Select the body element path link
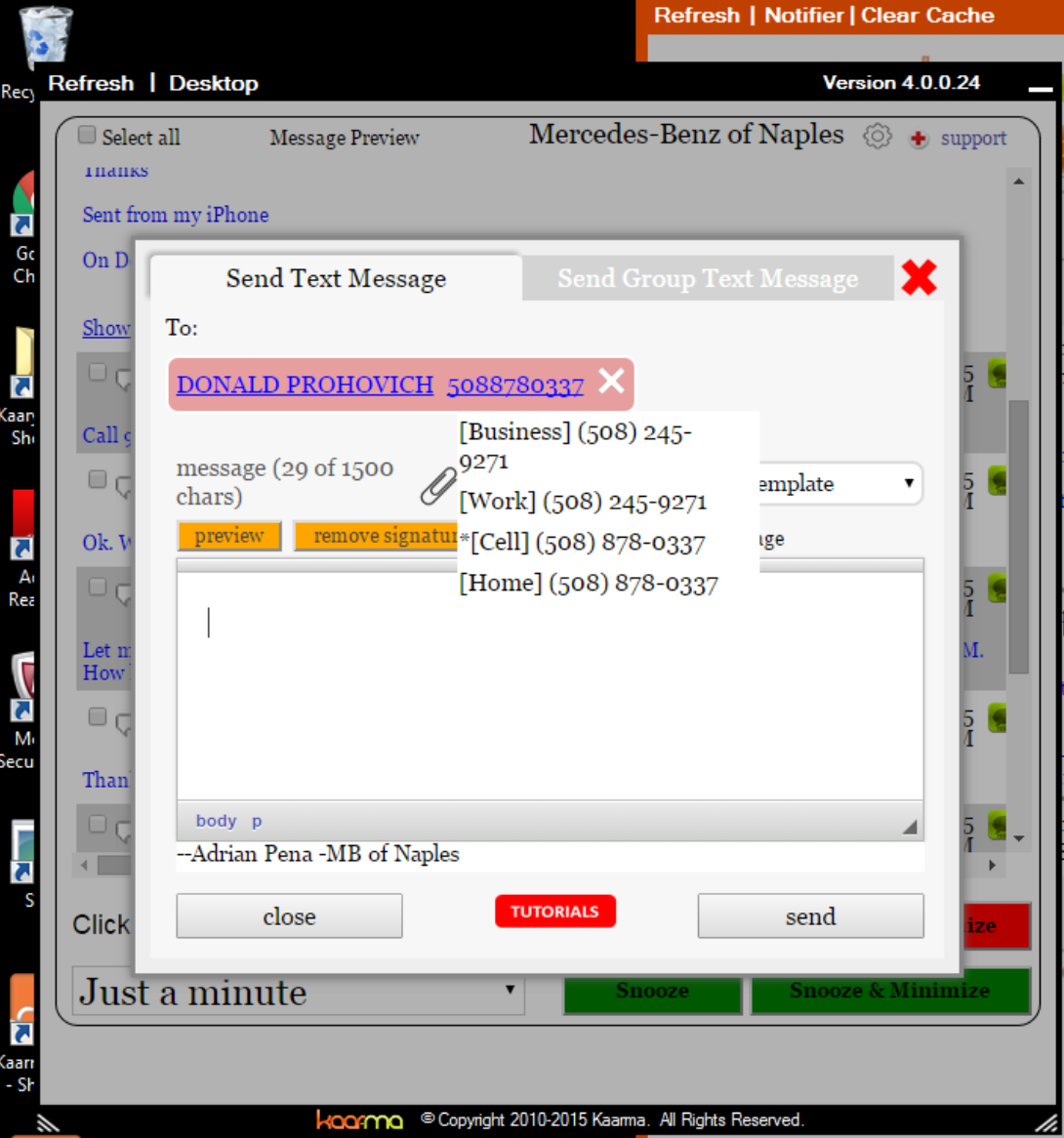 tap(217, 821)
